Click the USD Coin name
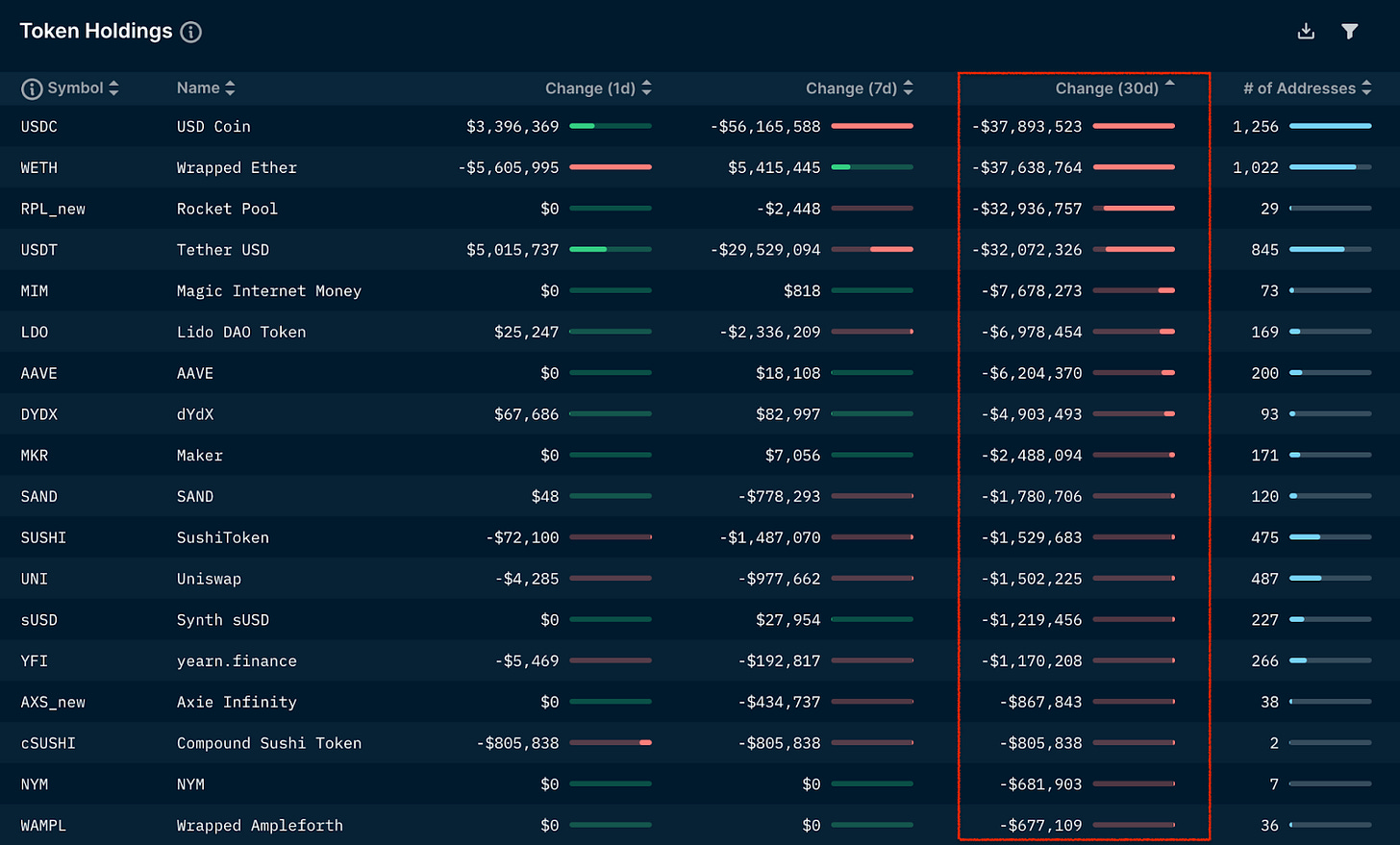Screen dimensions: 1400x845 click(213, 127)
